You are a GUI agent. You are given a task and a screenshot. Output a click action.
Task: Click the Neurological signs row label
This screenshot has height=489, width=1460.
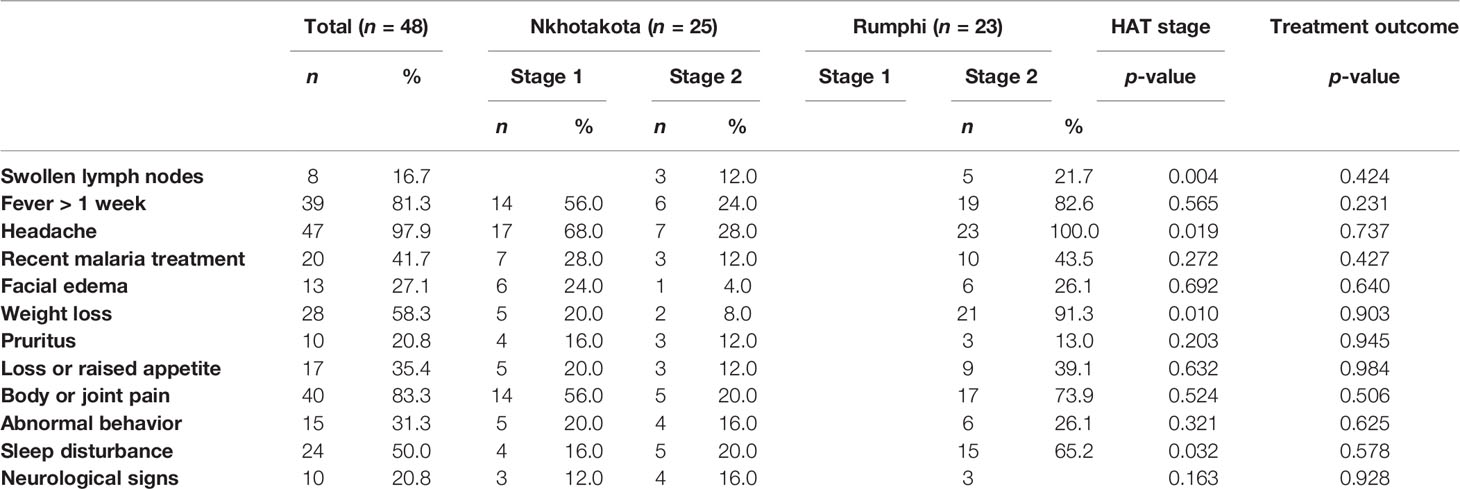90,478
